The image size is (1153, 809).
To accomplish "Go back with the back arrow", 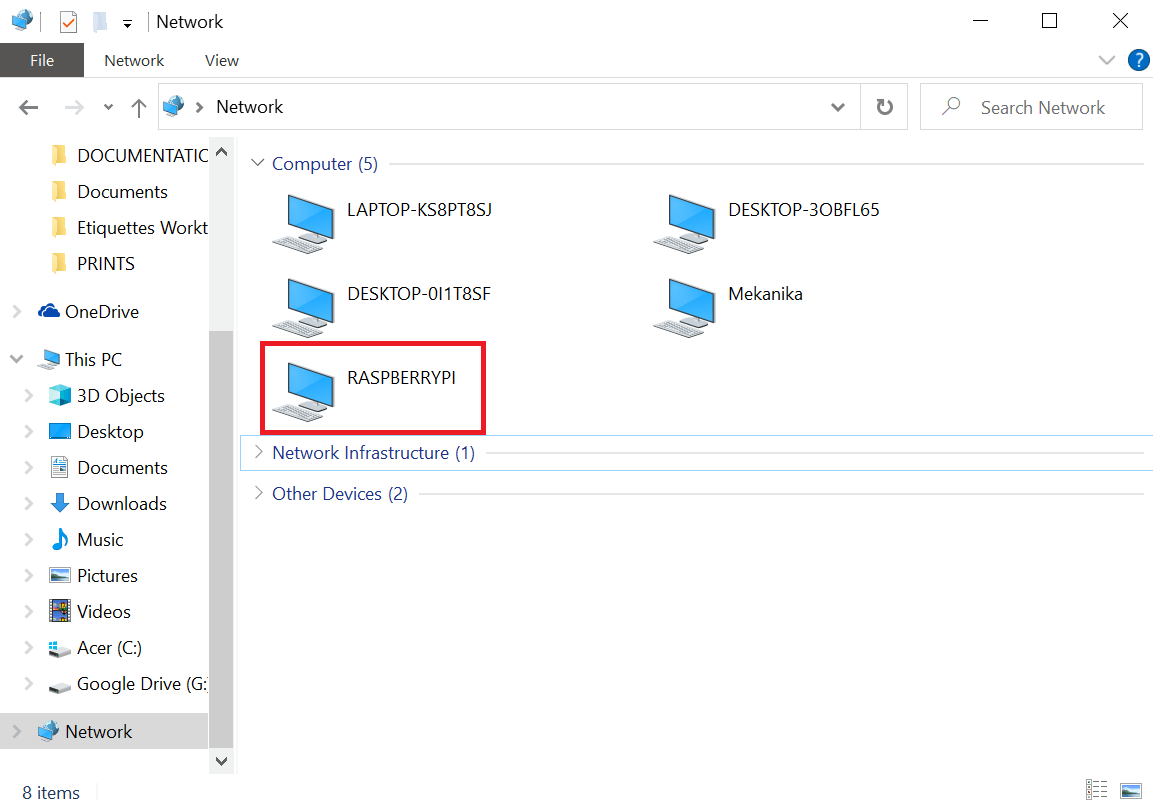I will (29, 108).
